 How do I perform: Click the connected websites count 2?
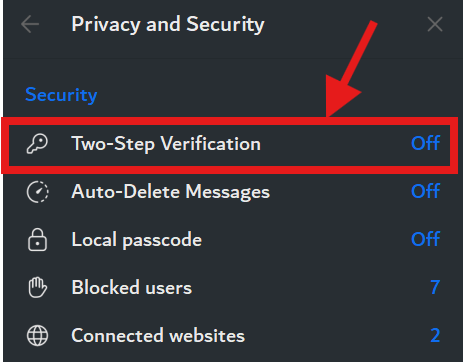point(435,335)
